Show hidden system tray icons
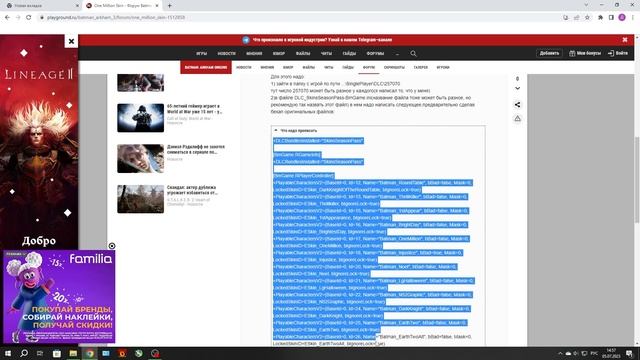The image size is (640, 360). click(x=560, y=353)
